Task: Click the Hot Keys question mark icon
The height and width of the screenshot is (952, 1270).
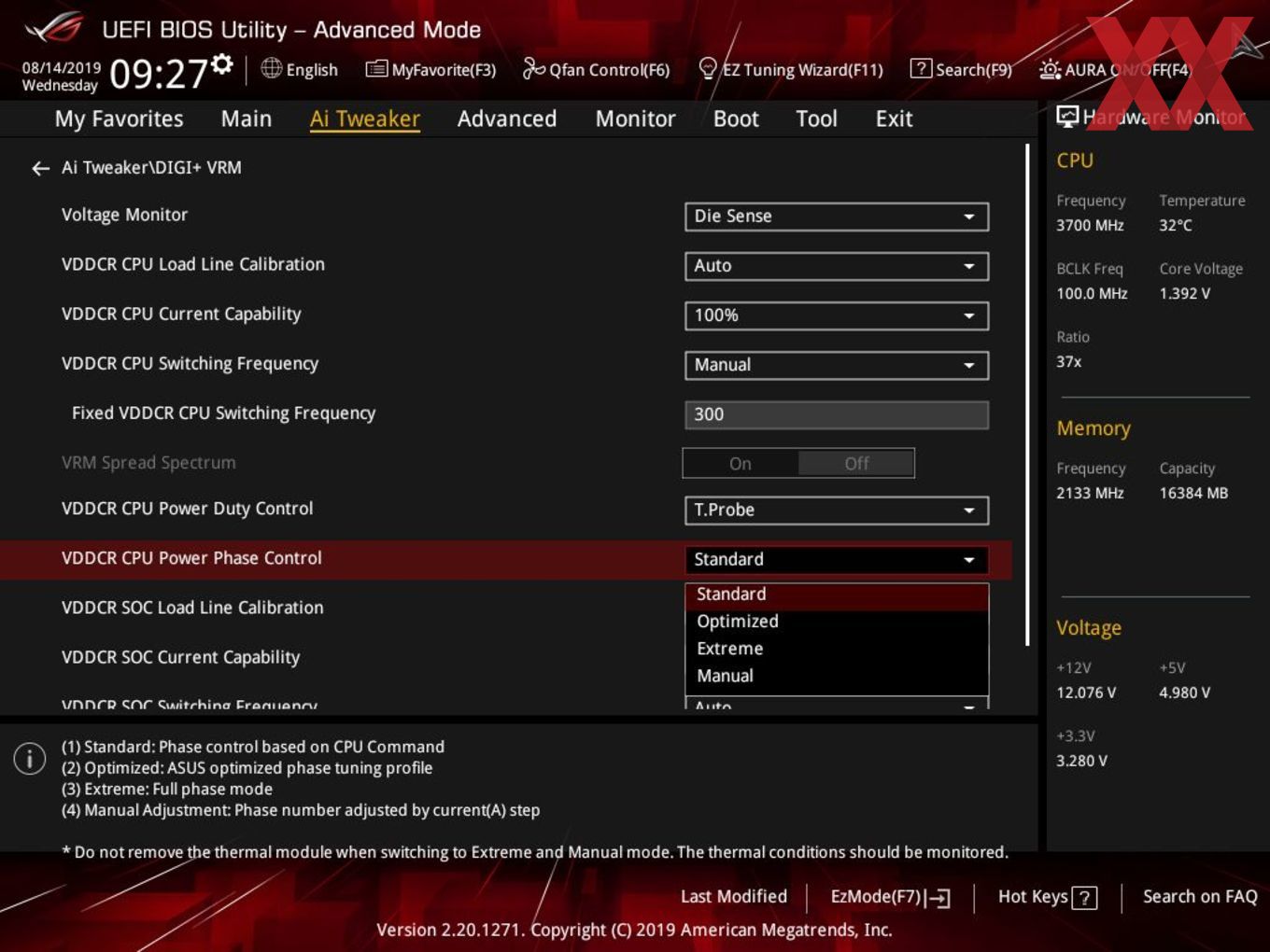Action: coord(1084,898)
